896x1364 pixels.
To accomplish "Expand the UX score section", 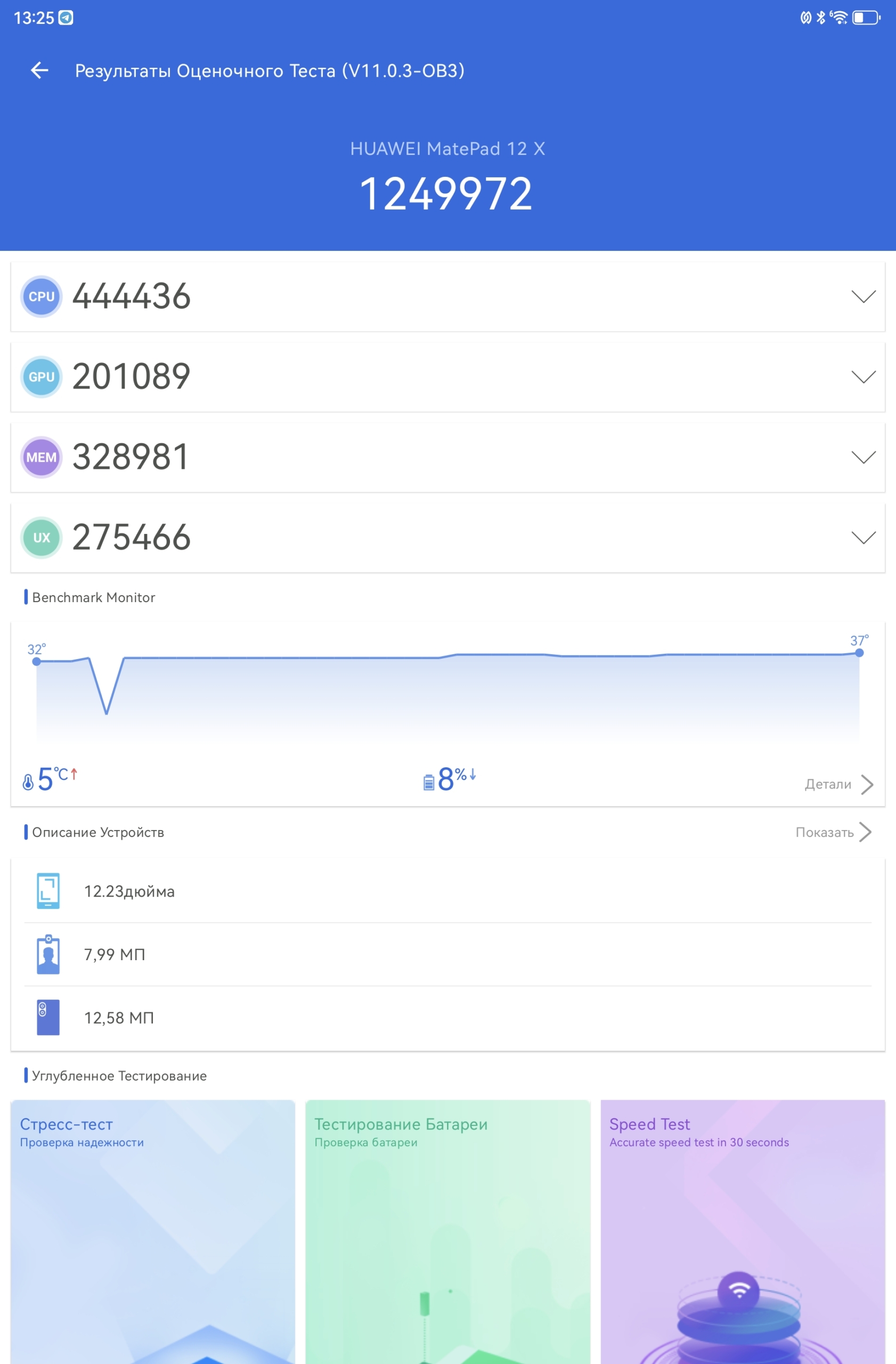I will tap(863, 537).
